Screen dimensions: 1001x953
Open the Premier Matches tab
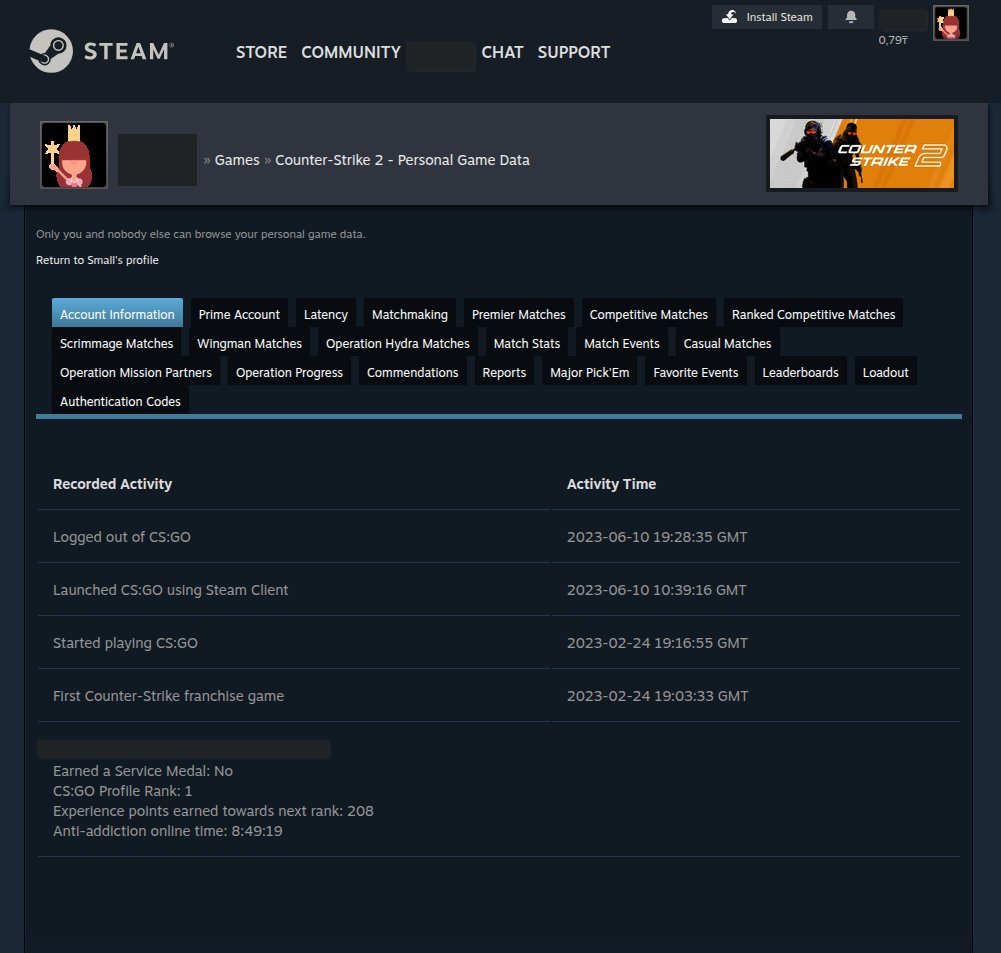coord(518,314)
